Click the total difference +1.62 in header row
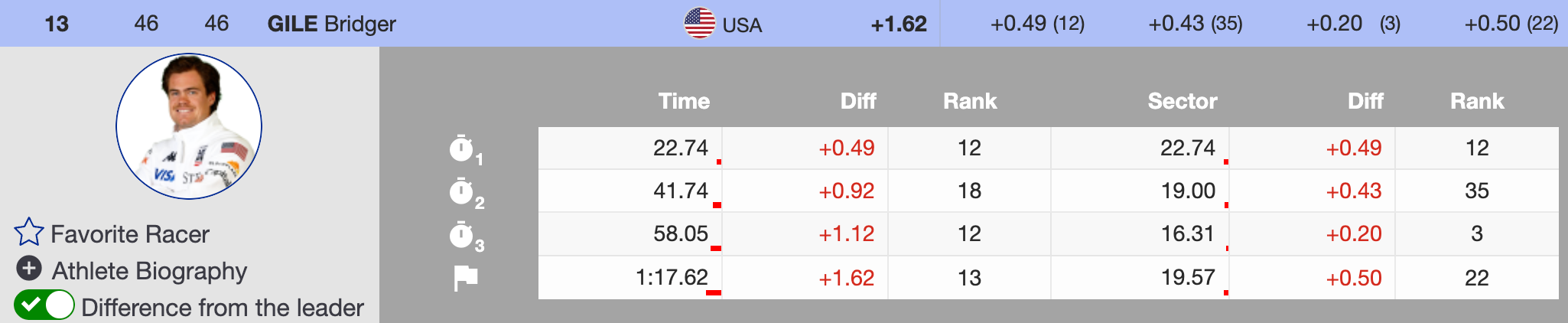This screenshot has width=1568, height=323. 899,24
